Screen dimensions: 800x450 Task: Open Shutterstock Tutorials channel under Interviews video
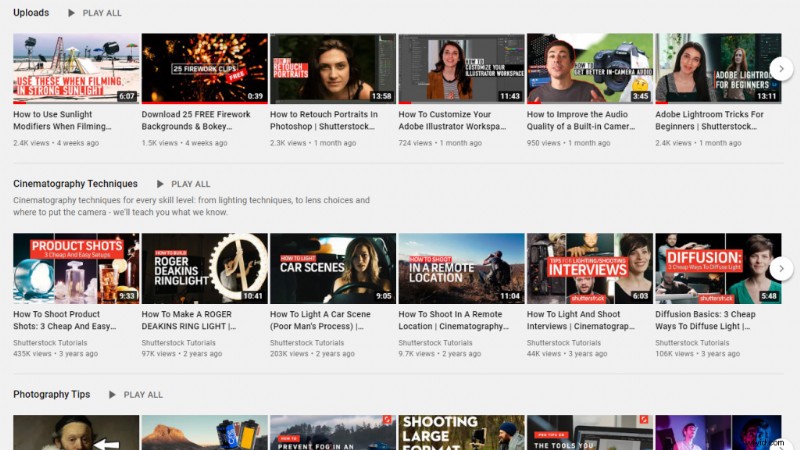[x=564, y=343]
